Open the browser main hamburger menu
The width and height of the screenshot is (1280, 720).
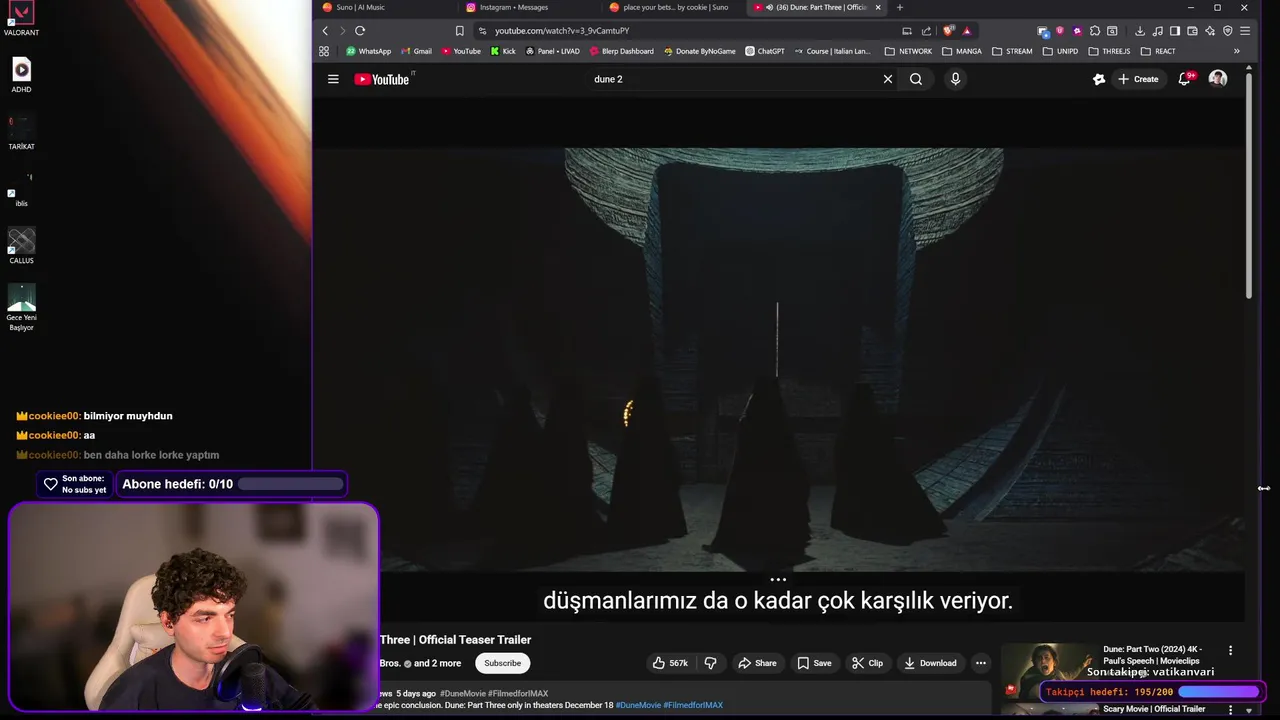pyautogui.click(x=1245, y=31)
